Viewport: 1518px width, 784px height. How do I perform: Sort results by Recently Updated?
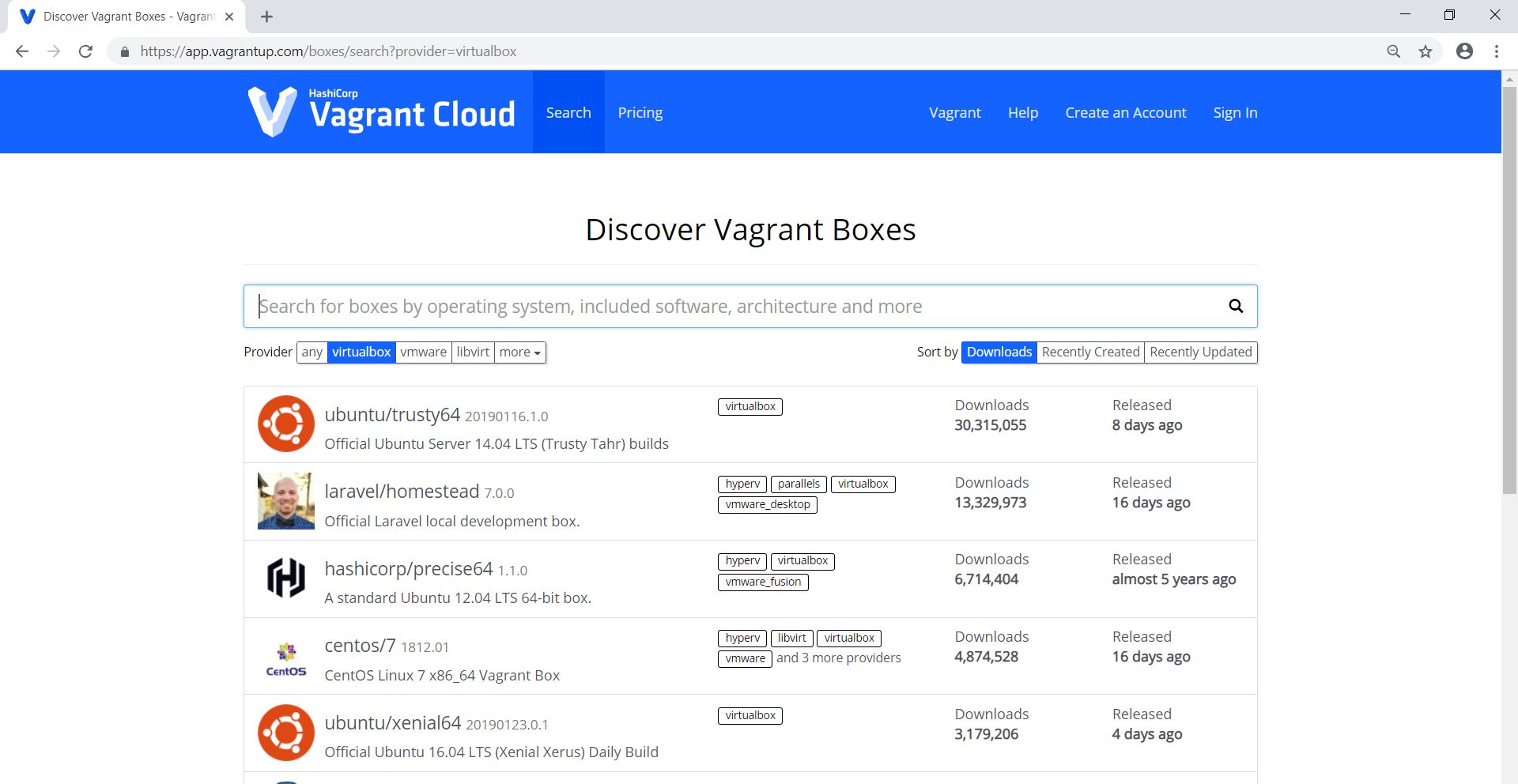point(1201,352)
